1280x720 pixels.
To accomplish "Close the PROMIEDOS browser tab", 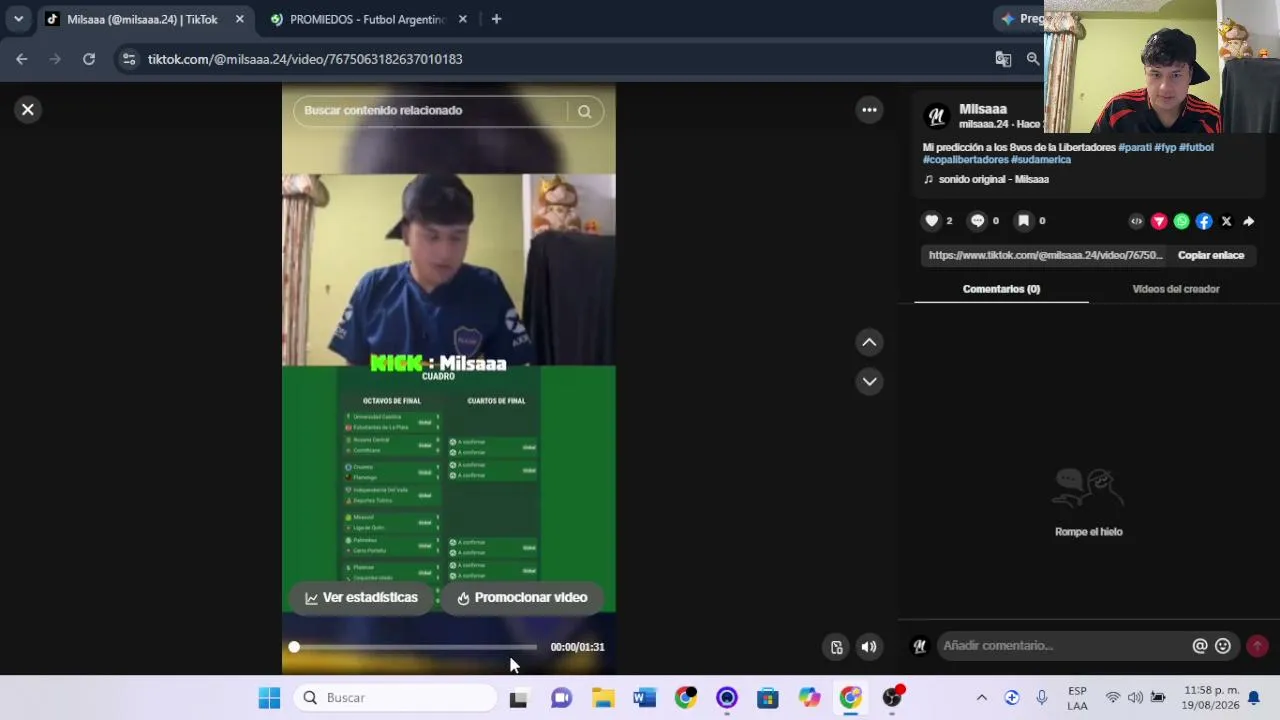I will 462,19.
